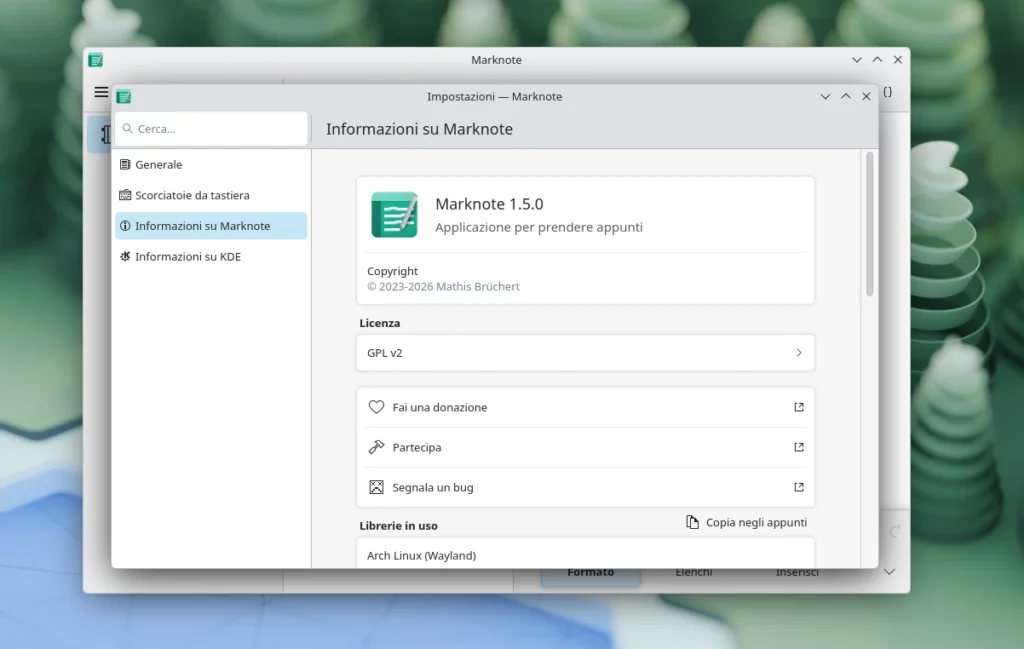Click the heart donation icon
1024x649 pixels.
[377, 407]
